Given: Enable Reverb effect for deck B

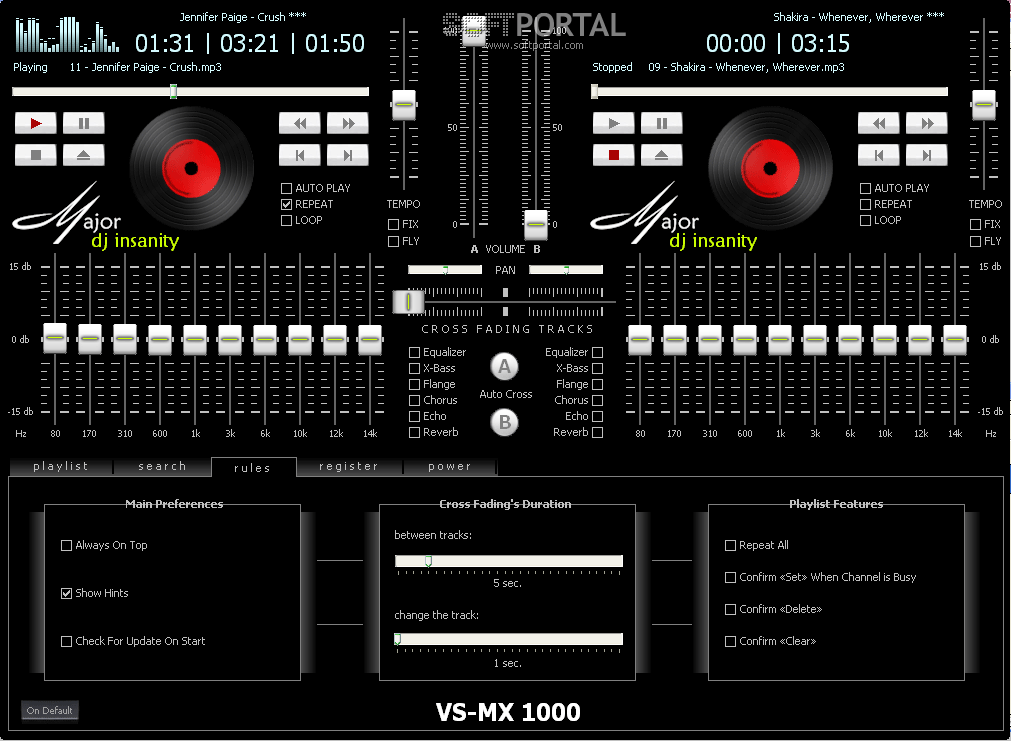Looking at the screenshot, I should (598, 433).
